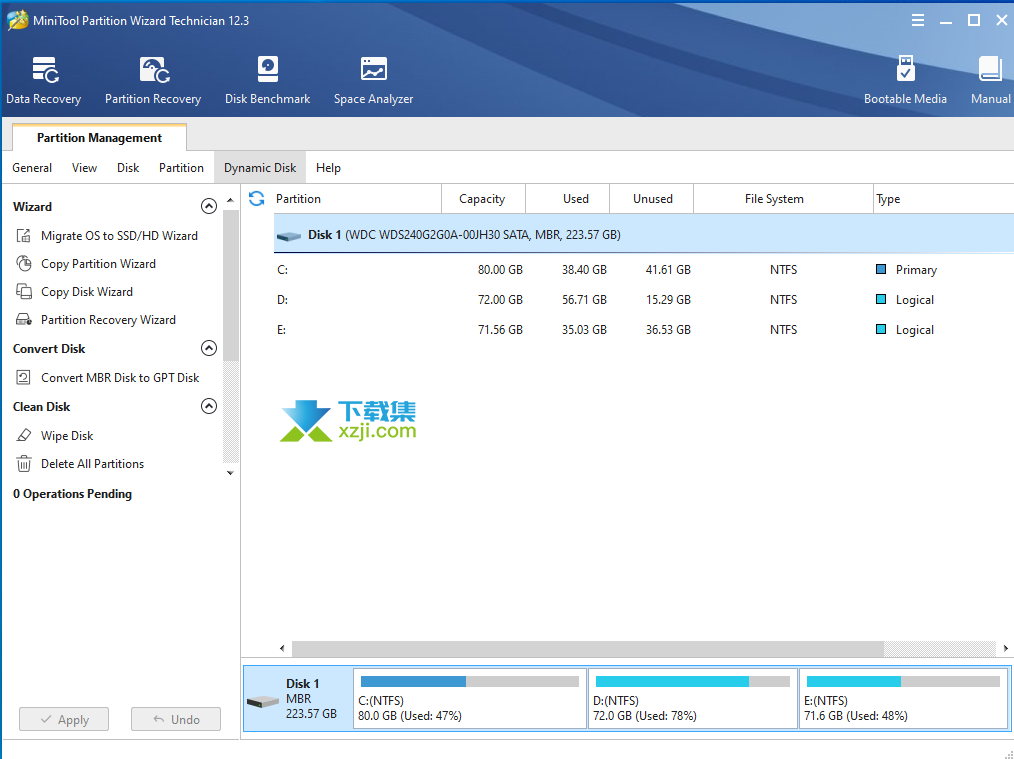The width and height of the screenshot is (1014, 759).
Task: Open the Dynamic Disk menu
Action: click(260, 168)
